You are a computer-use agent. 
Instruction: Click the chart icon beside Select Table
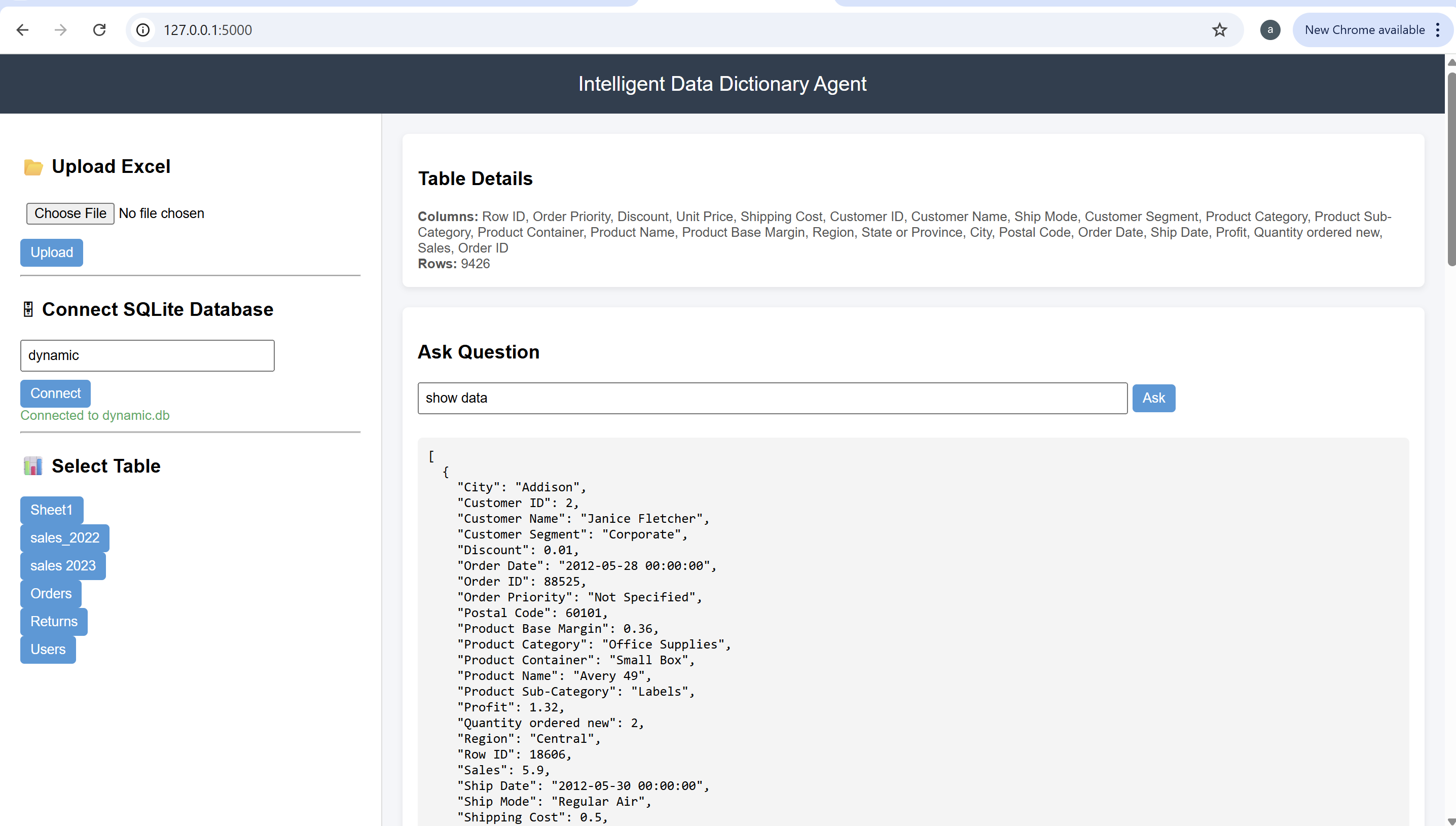click(x=33, y=466)
